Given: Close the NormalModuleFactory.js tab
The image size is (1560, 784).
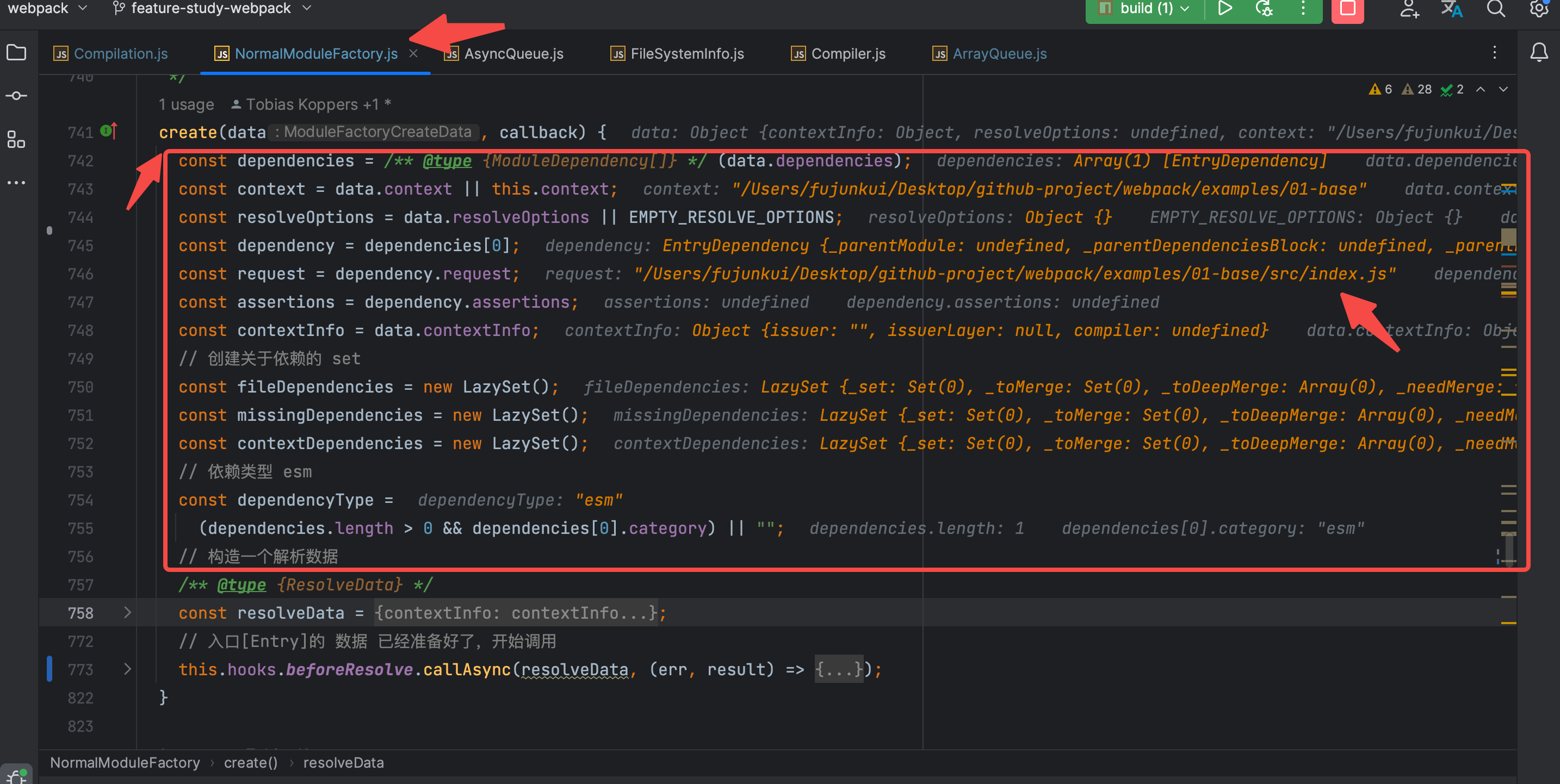Looking at the screenshot, I should tap(413, 54).
